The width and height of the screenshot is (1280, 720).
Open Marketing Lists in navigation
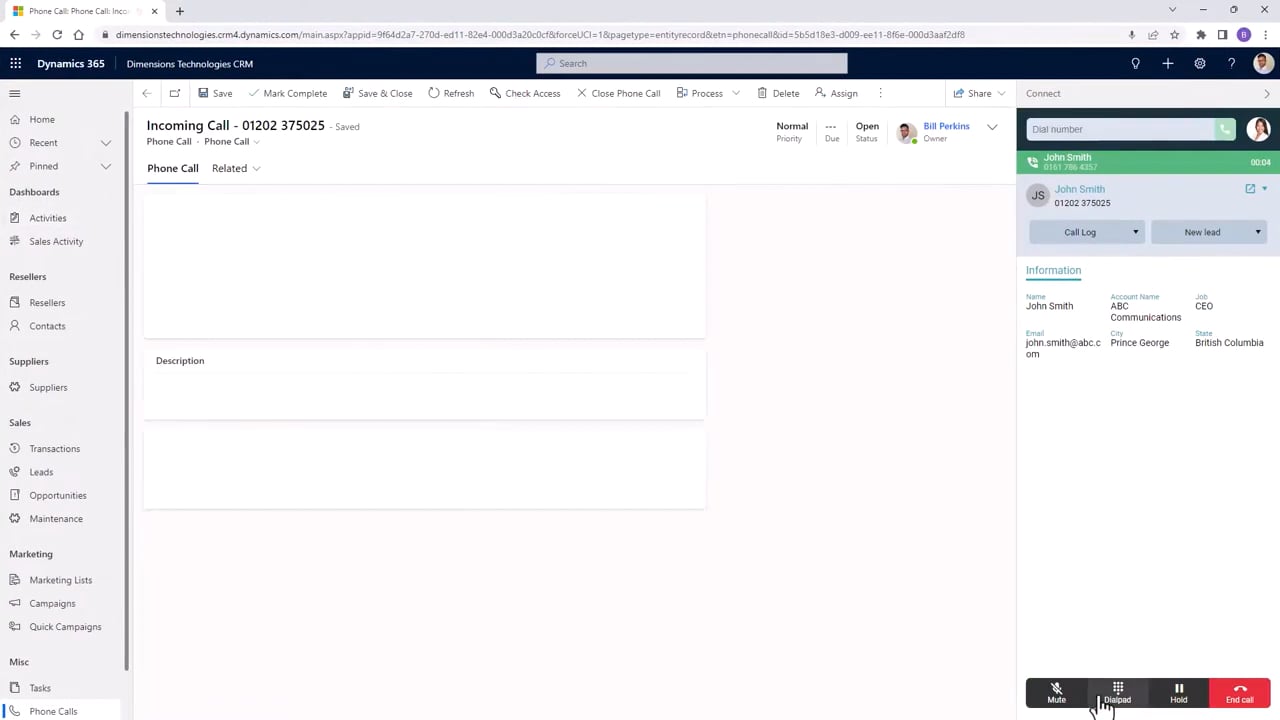tap(60, 580)
